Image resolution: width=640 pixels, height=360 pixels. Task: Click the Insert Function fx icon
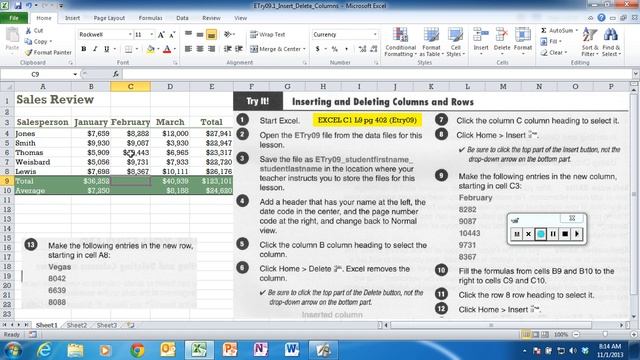point(116,74)
